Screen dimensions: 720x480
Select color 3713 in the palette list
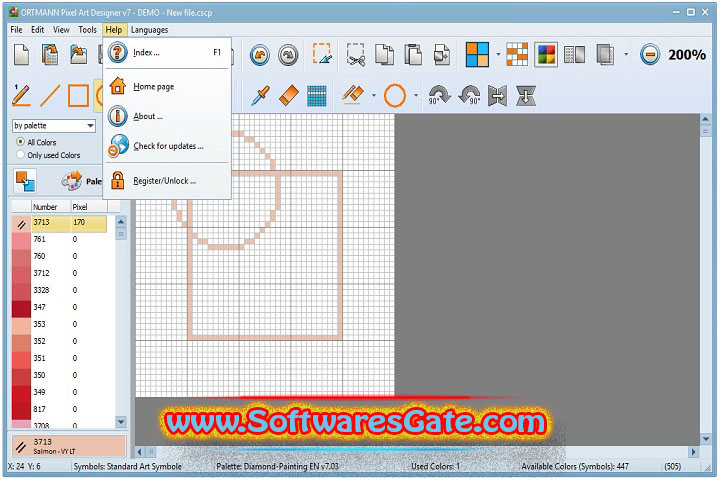click(x=59, y=222)
